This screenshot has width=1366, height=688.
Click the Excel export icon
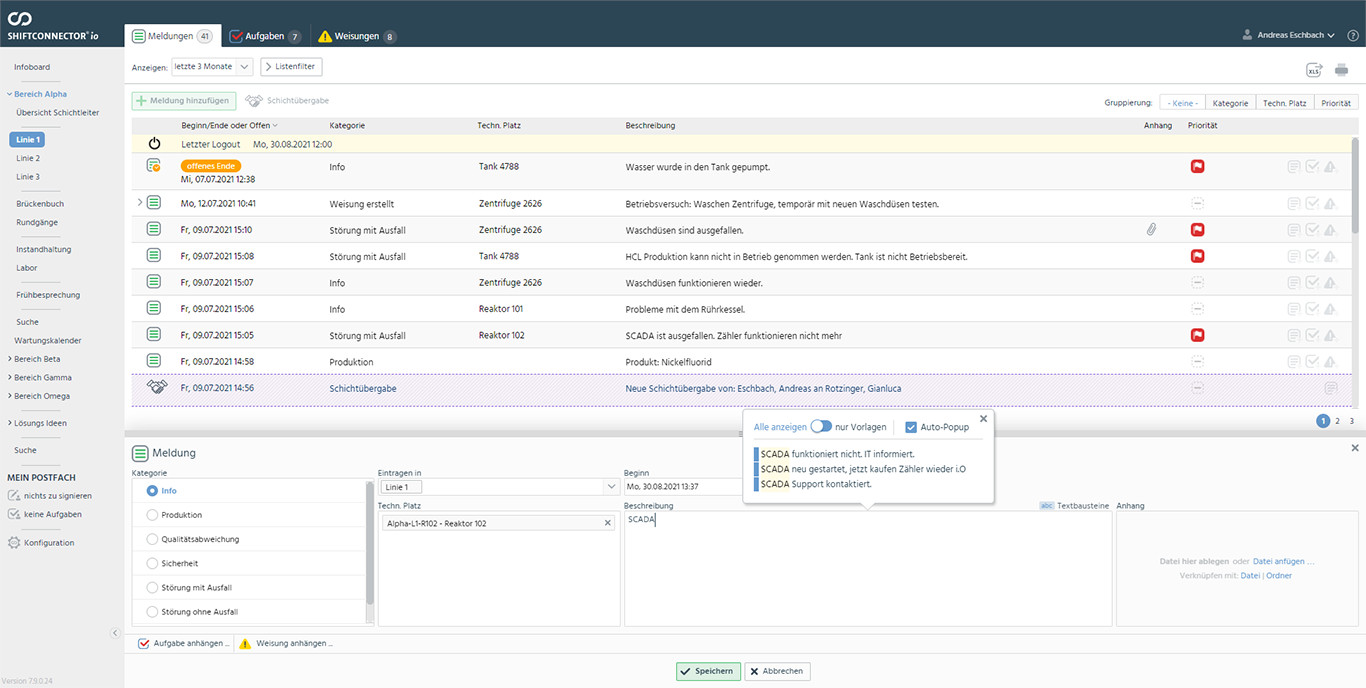pyautogui.click(x=1314, y=70)
